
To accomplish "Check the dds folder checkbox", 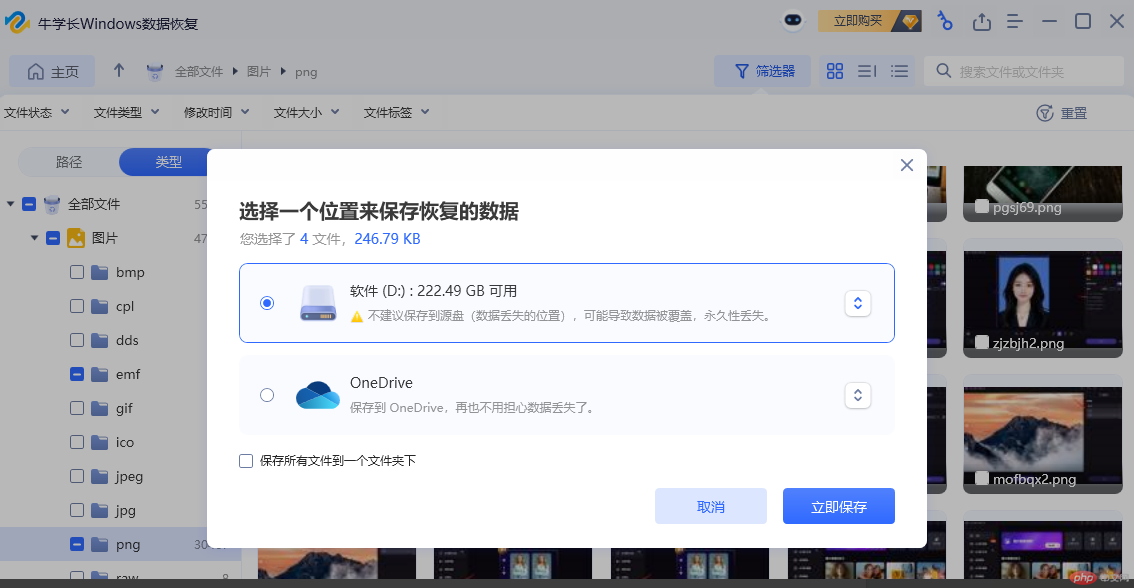I will click(x=77, y=340).
